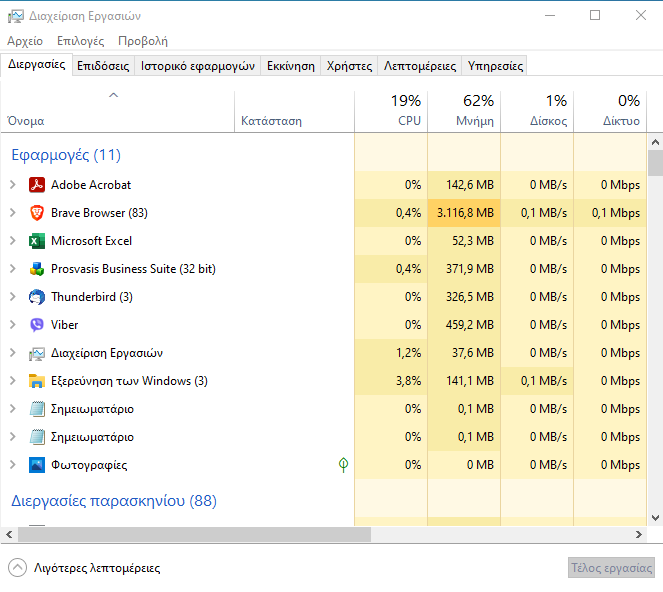
Task: Expand the Φωτογραφίες process group
Action: pyautogui.click(x=13, y=465)
